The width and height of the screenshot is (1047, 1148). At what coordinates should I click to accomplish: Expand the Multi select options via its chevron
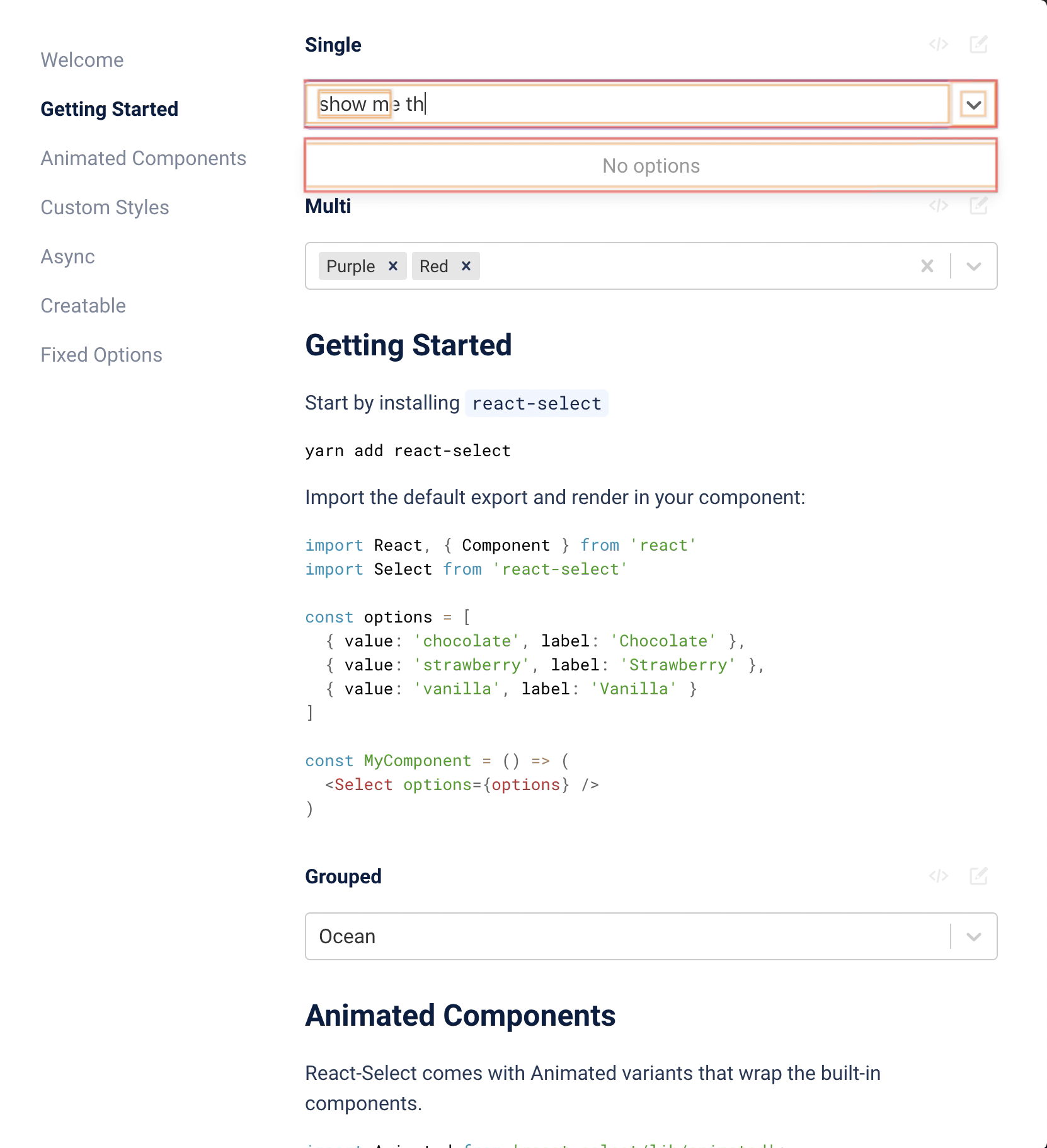[972, 266]
